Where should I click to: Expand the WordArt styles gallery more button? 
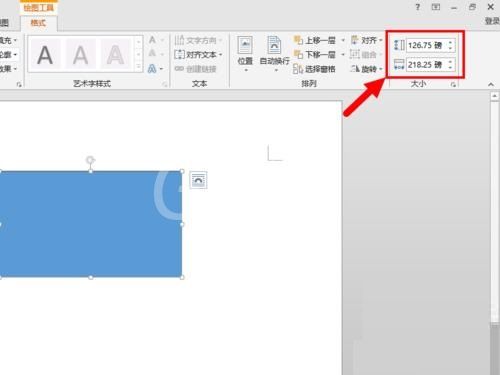click(x=138, y=66)
